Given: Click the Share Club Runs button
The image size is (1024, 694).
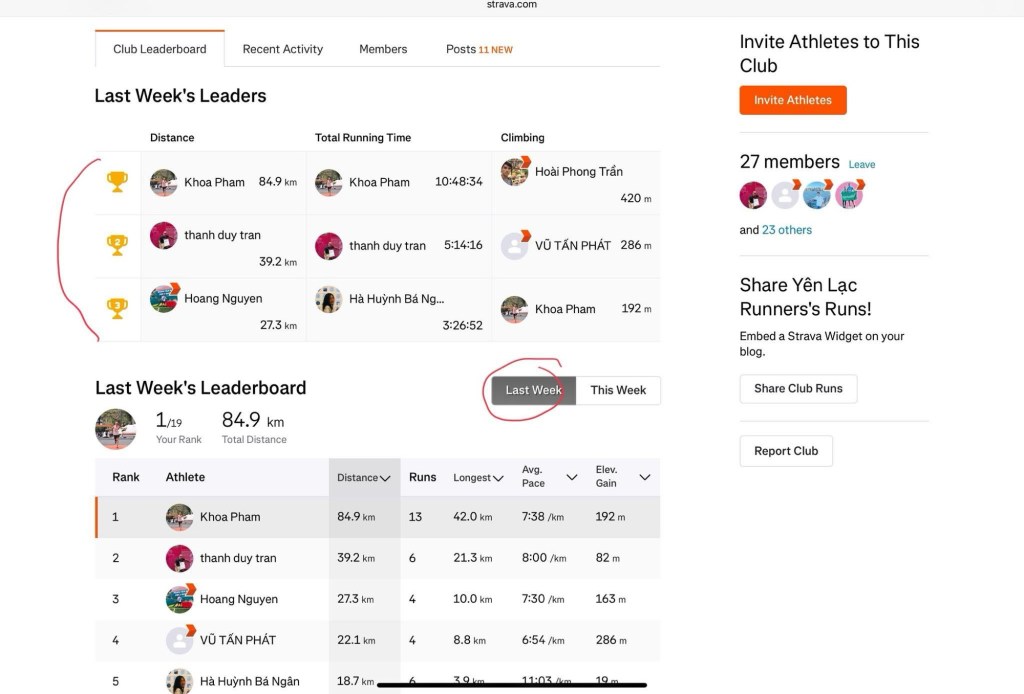Looking at the screenshot, I should tap(798, 389).
